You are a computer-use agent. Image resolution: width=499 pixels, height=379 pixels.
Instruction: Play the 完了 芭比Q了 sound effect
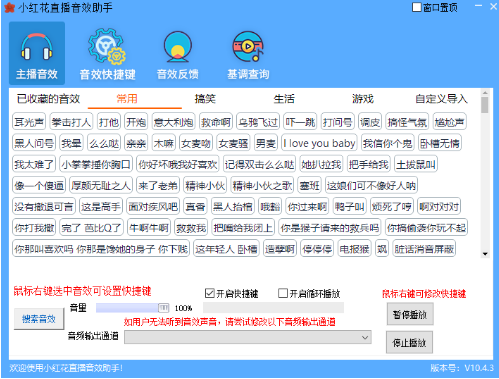(91, 228)
